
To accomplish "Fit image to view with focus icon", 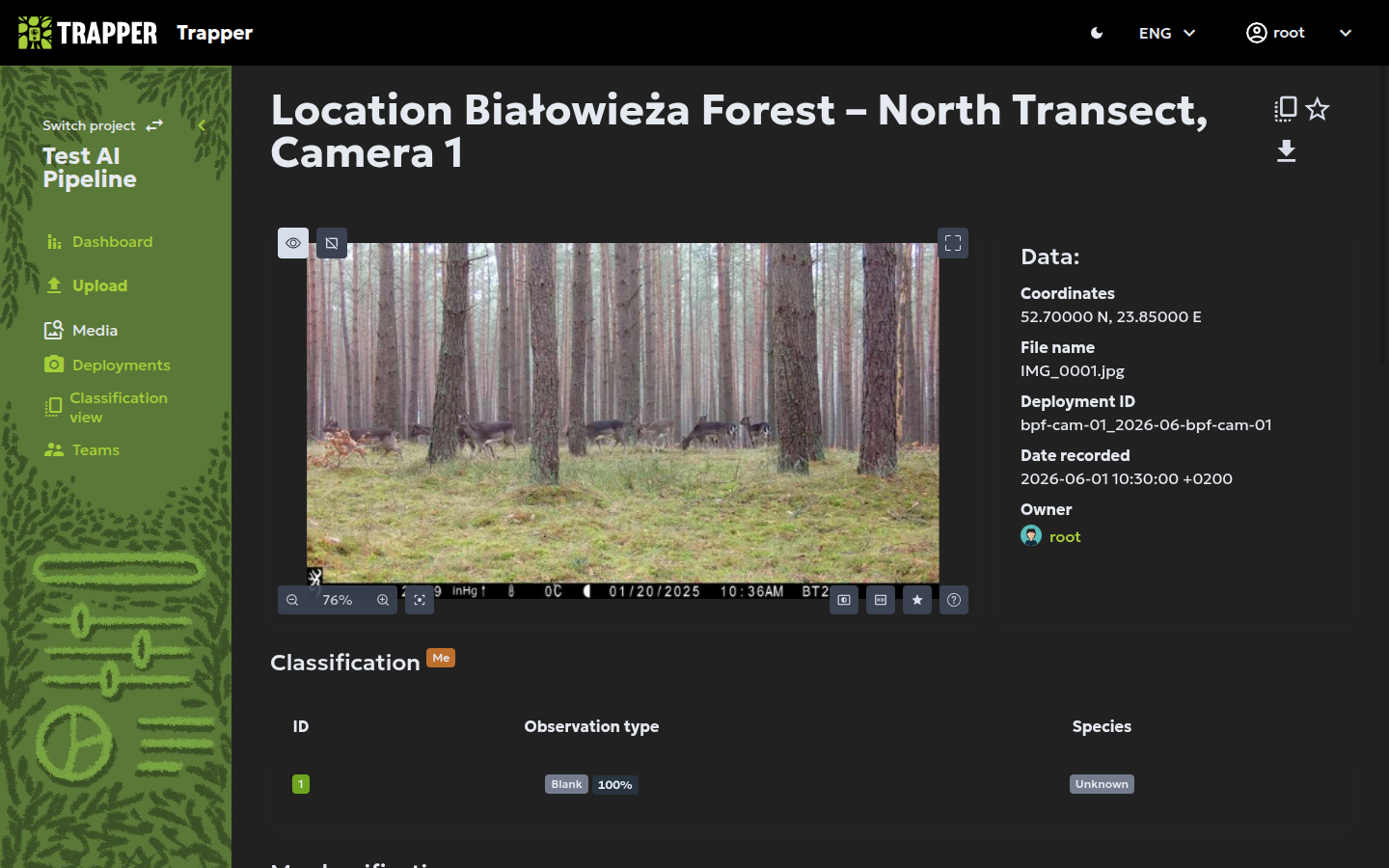I will point(420,600).
